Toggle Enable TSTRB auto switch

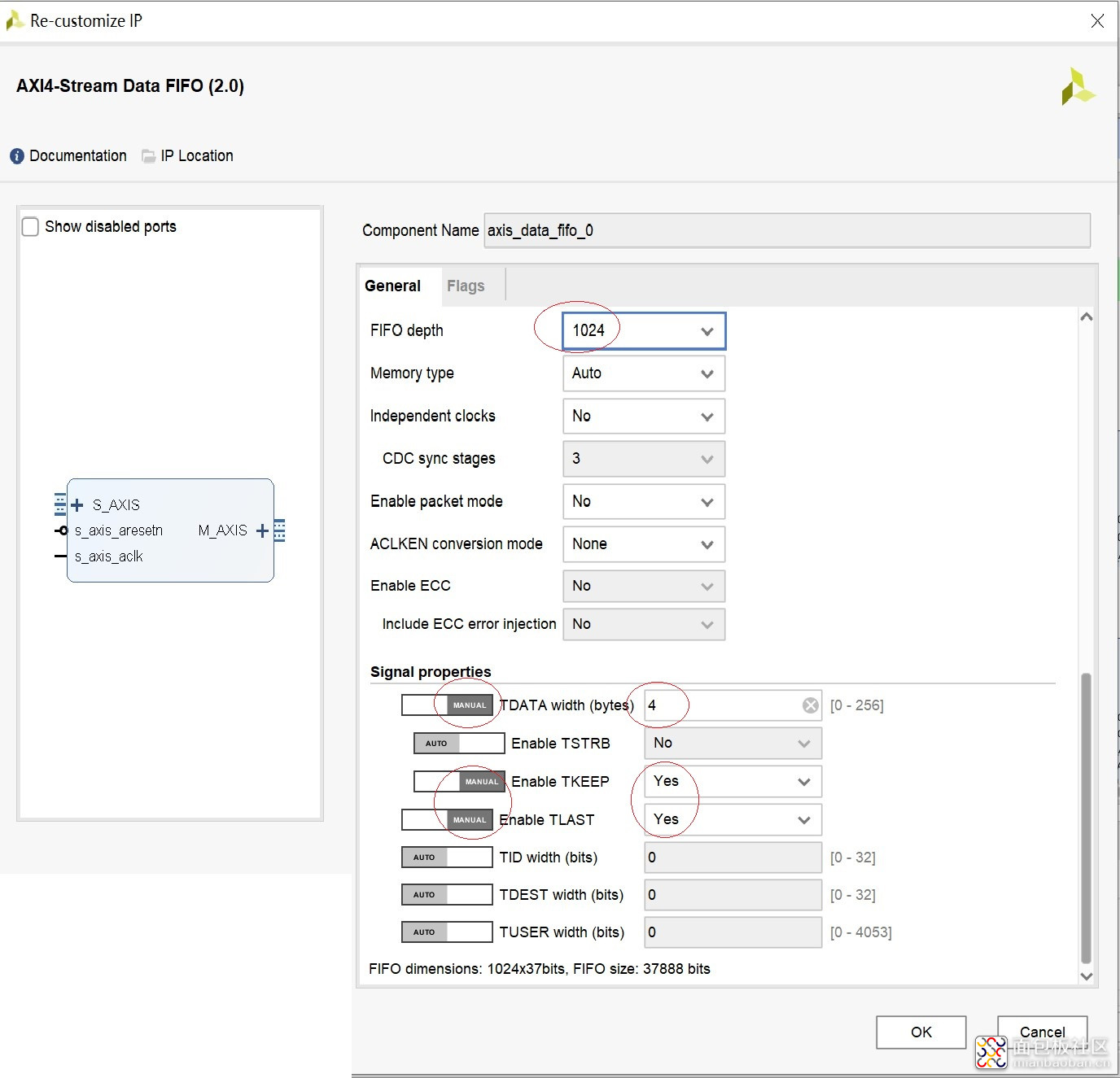pos(459,744)
